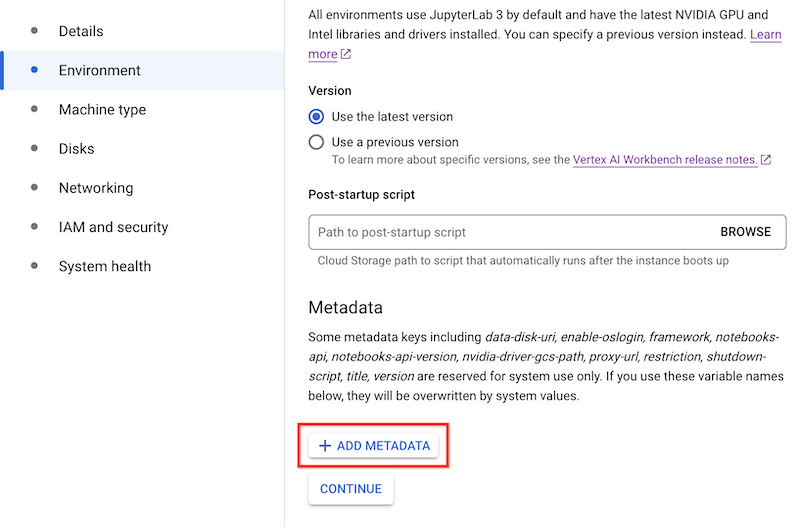The height and width of the screenshot is (527, 800).
Task: Select Use the latest version radio
Action: (317, 116)
